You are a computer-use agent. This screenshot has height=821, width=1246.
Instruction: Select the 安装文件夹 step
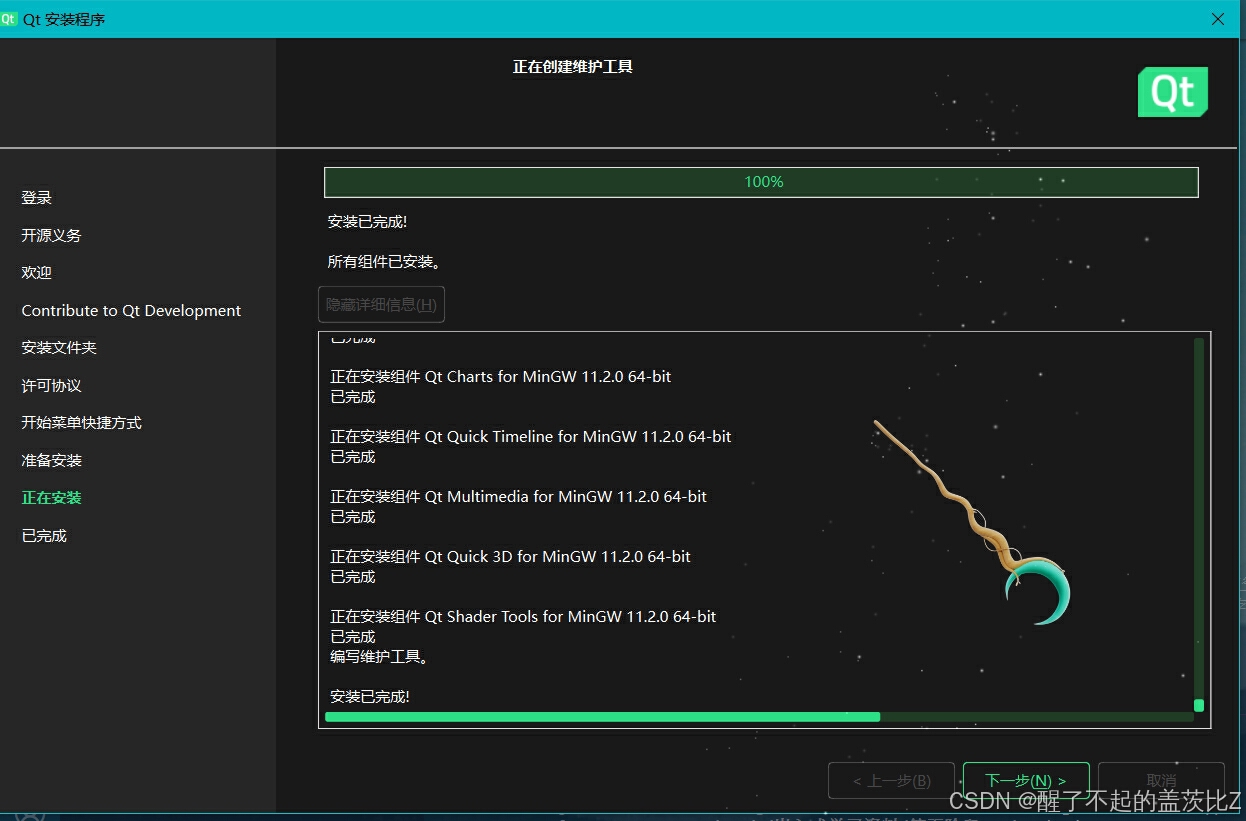point(59,348)
